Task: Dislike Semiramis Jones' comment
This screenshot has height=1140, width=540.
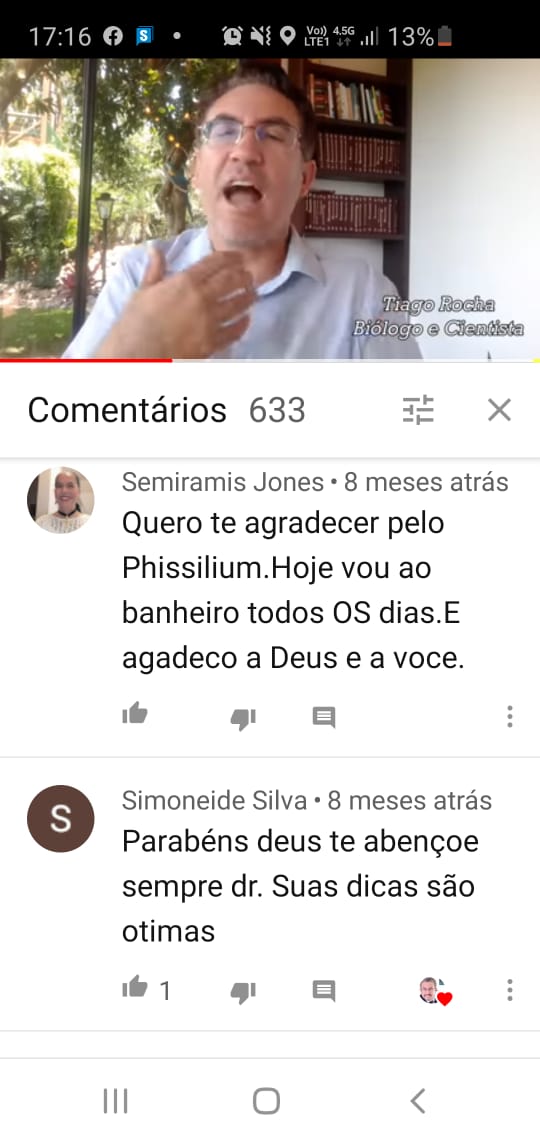Action: point(243,718)
